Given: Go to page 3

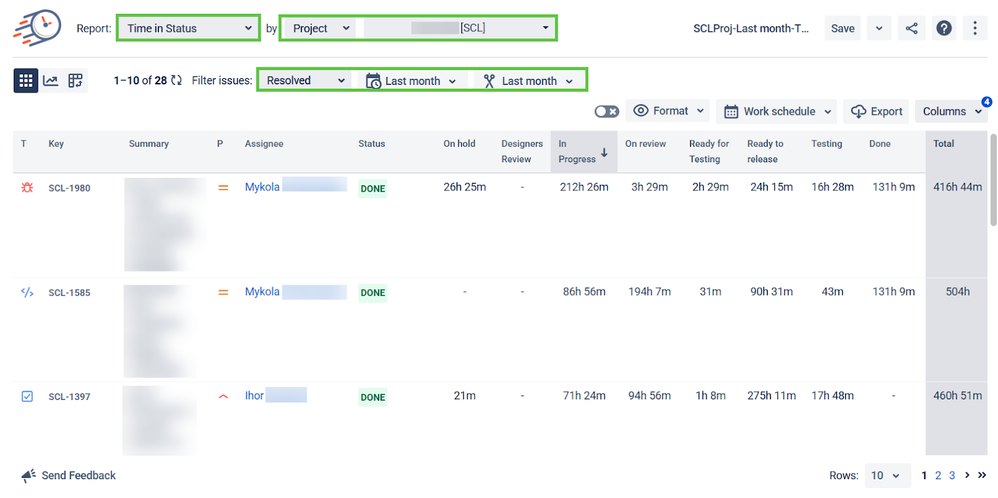Looking at the screenshot, I should pos(952,475).
